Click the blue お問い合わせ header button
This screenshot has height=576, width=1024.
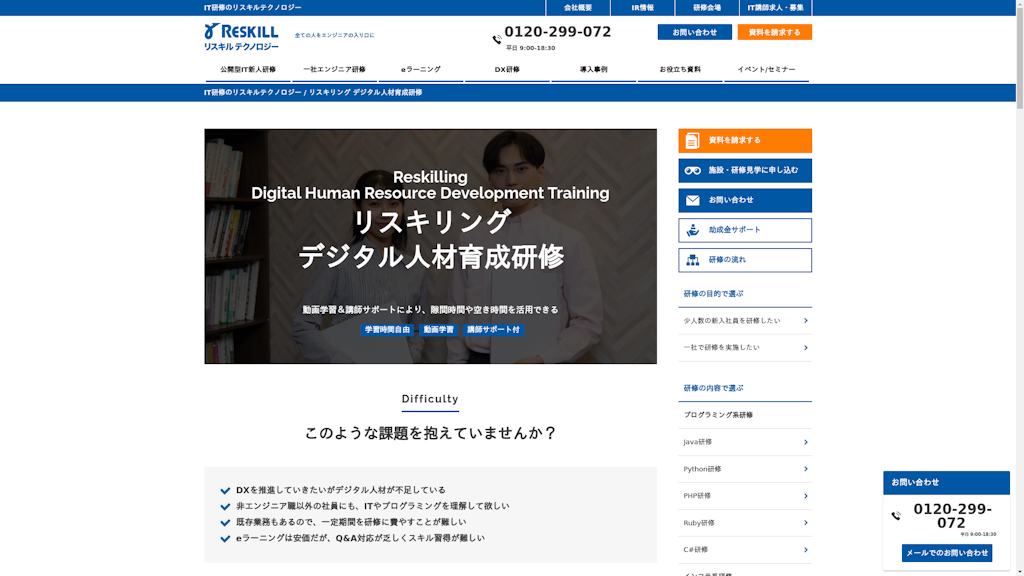[694, 32]
